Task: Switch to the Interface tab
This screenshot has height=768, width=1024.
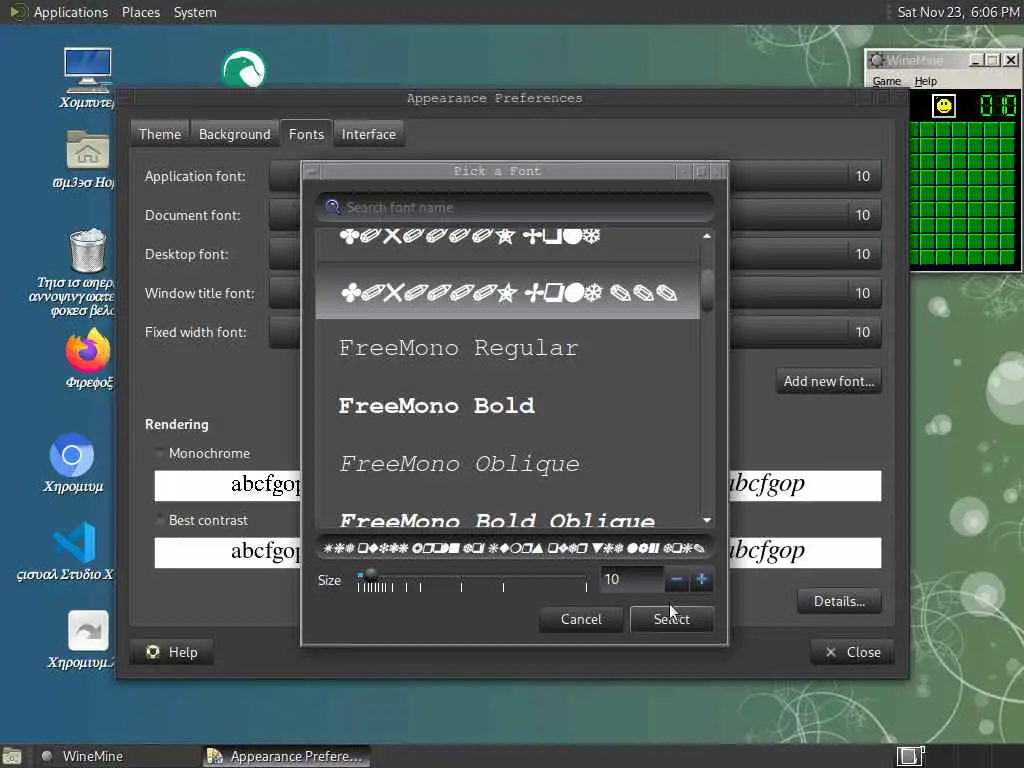Action: [x=368, y=134]
